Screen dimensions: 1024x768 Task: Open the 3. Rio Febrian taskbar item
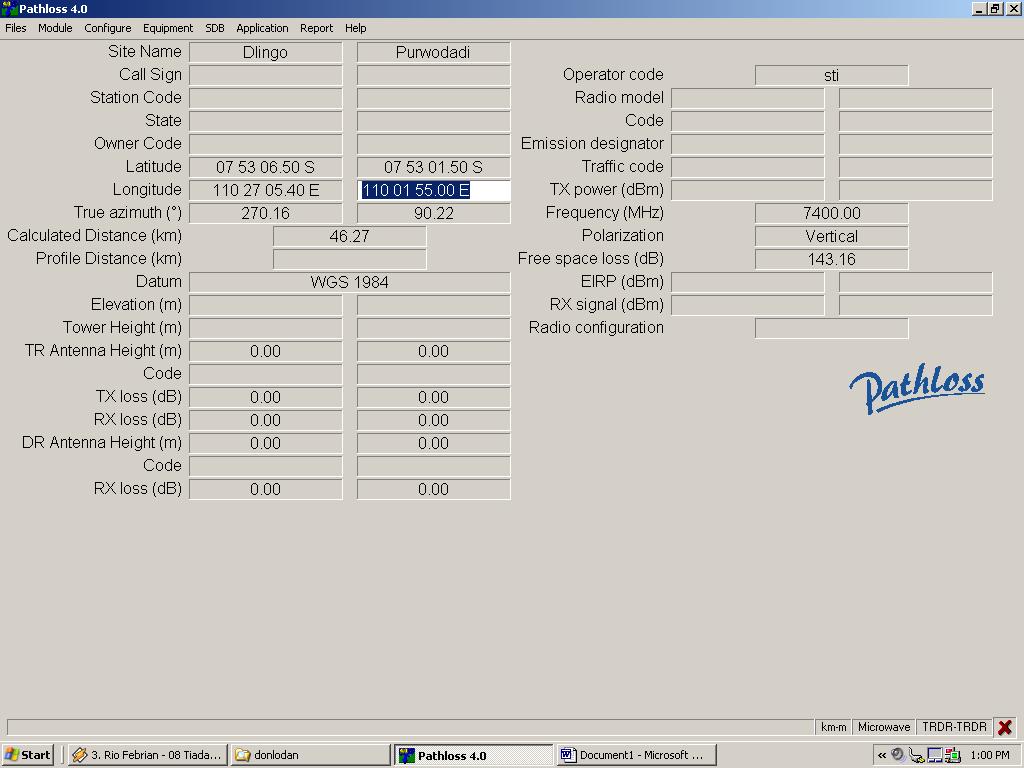tap(148, 755)
